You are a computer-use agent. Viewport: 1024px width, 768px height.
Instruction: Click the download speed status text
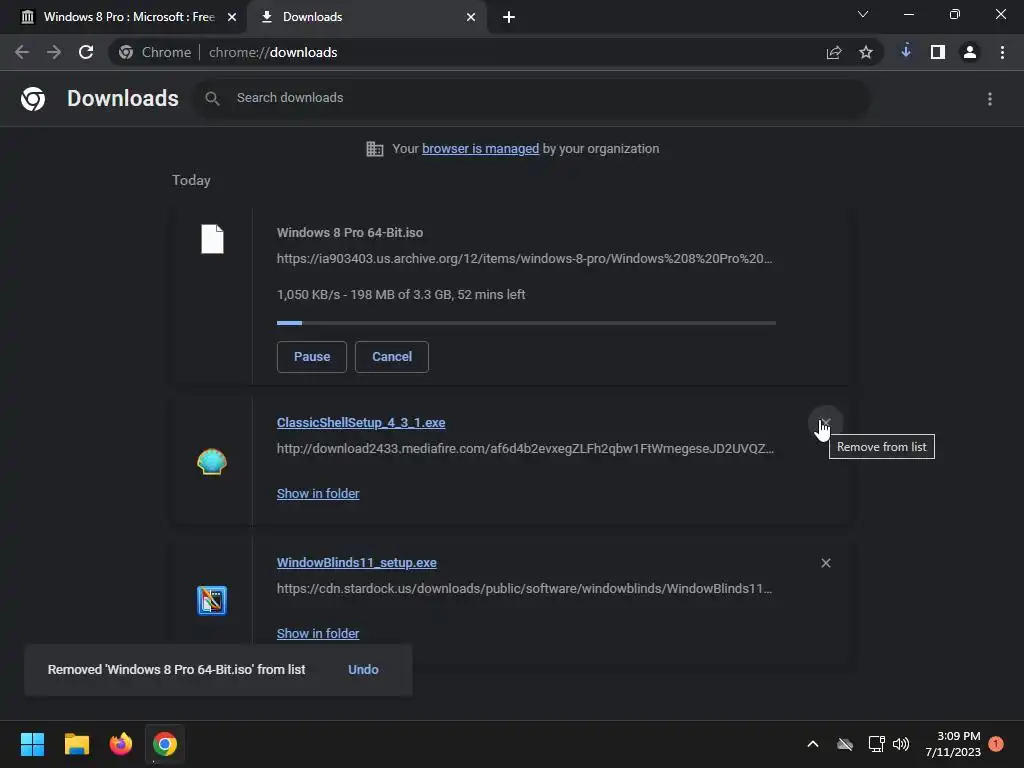(x=401, y=295)
